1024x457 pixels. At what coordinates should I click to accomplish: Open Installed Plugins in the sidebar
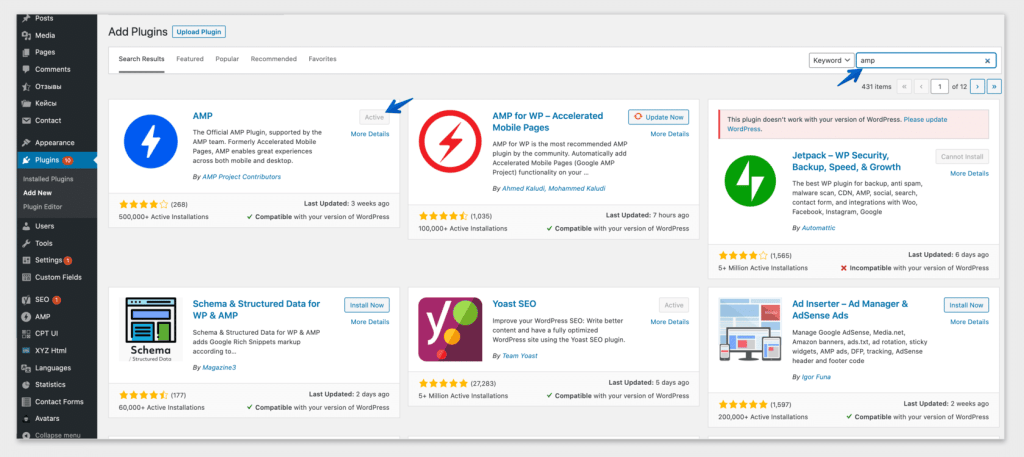click(x=48, y=178)
